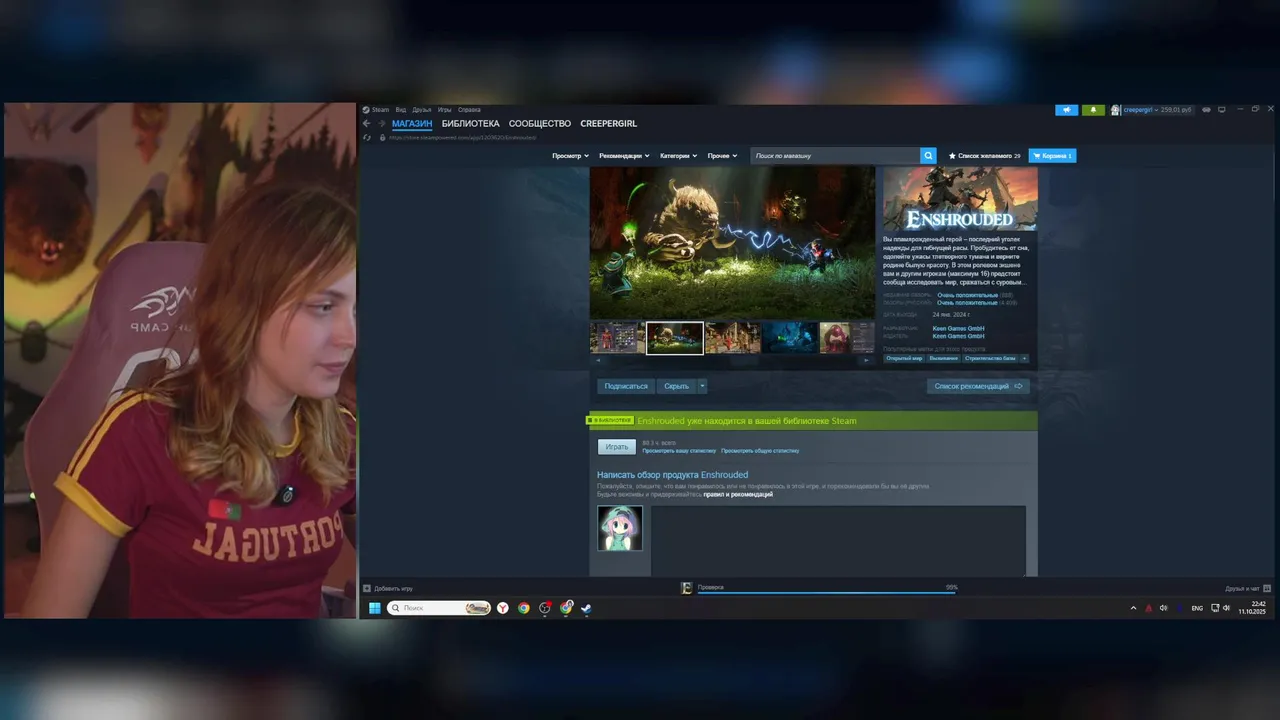Screen dimensions: 1280x720
Task: Switch to Big Picture mode icon
Action: click(1222, 110)
